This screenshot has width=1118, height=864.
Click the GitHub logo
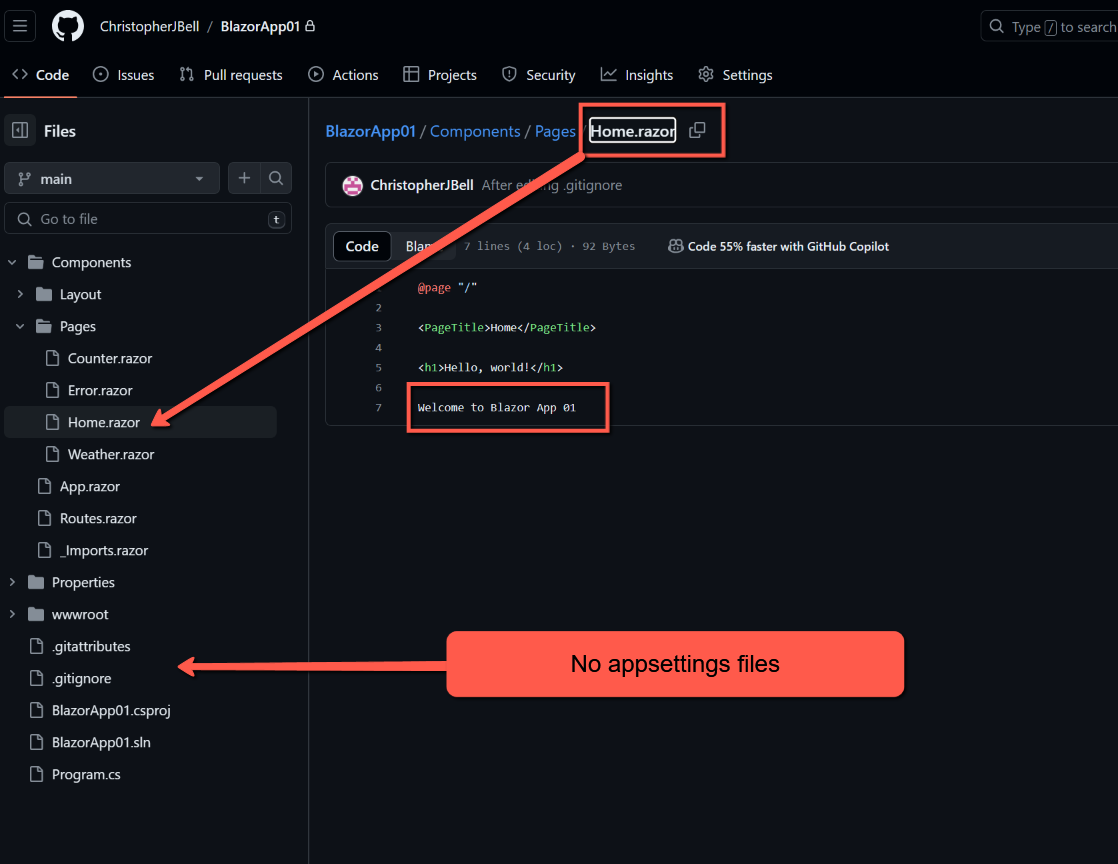(67, 26)
